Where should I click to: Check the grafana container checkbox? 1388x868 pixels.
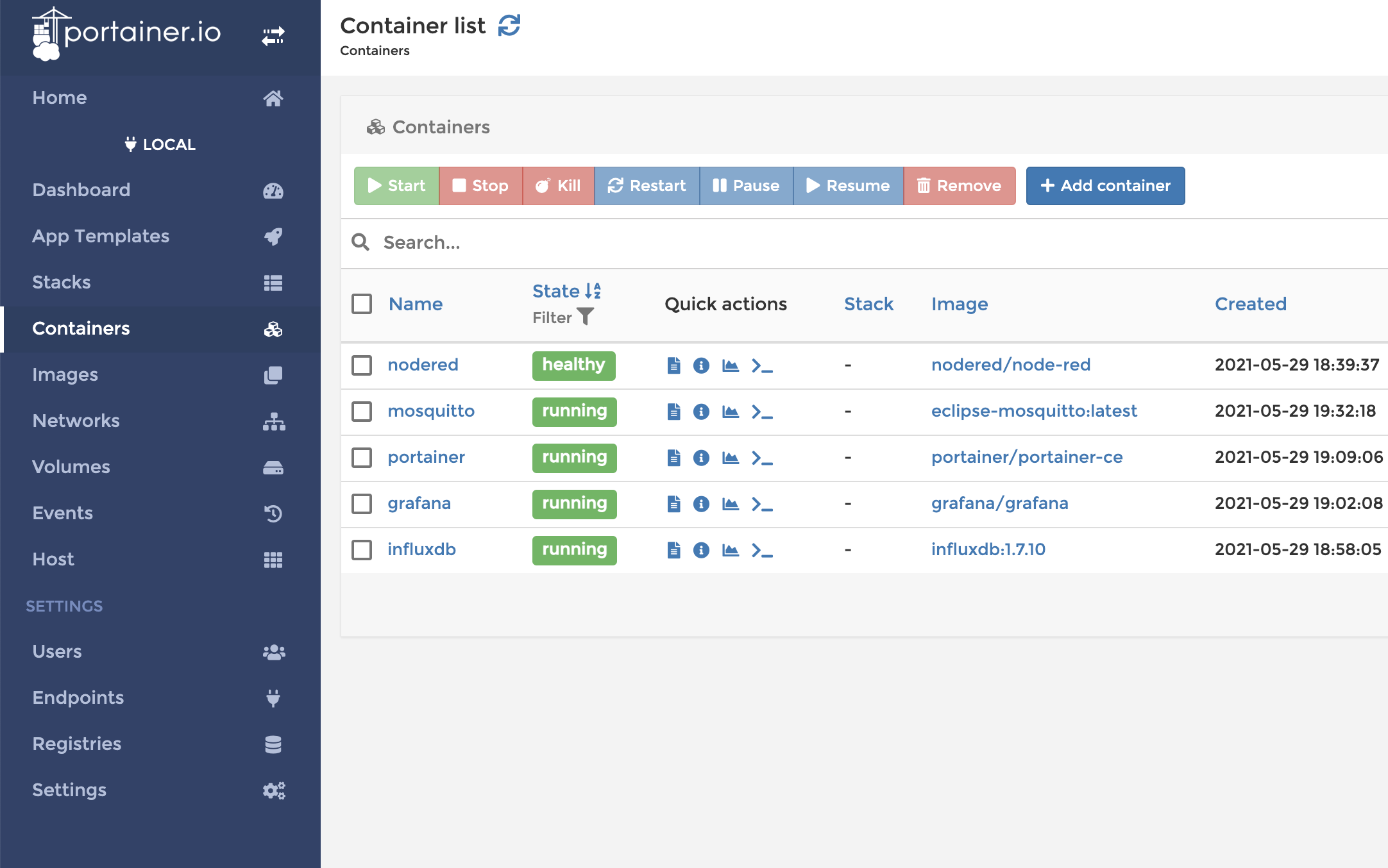(x=362, y=504)
